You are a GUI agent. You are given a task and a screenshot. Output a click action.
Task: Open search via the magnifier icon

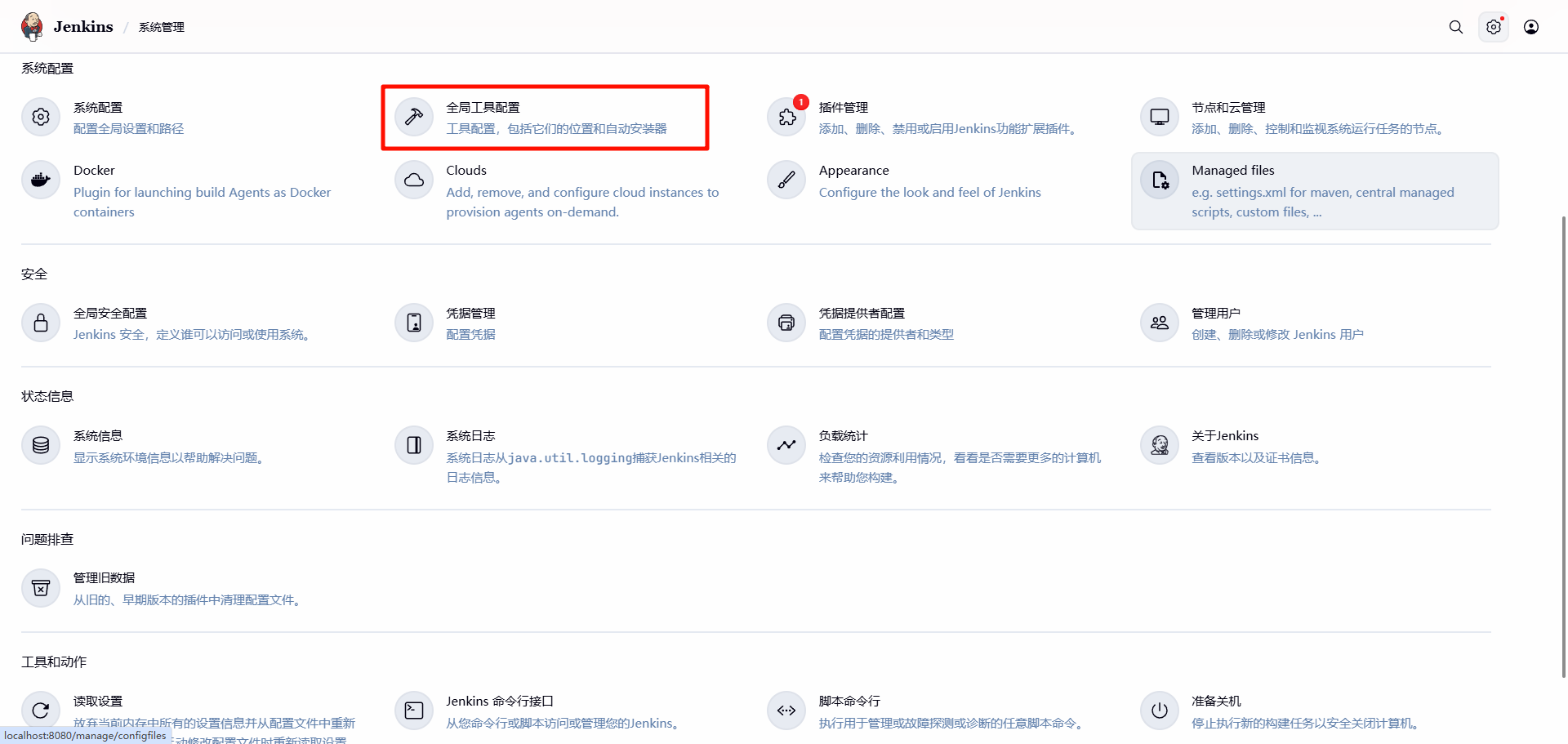point(1455,27)
